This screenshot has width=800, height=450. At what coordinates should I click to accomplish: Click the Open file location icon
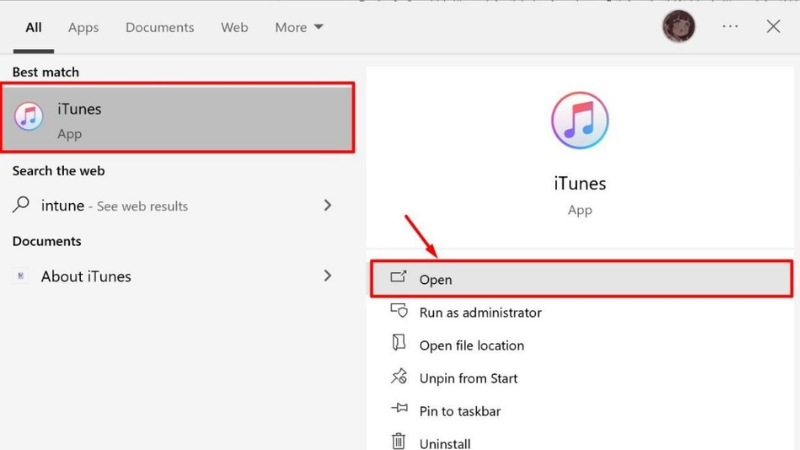point(398,342)
